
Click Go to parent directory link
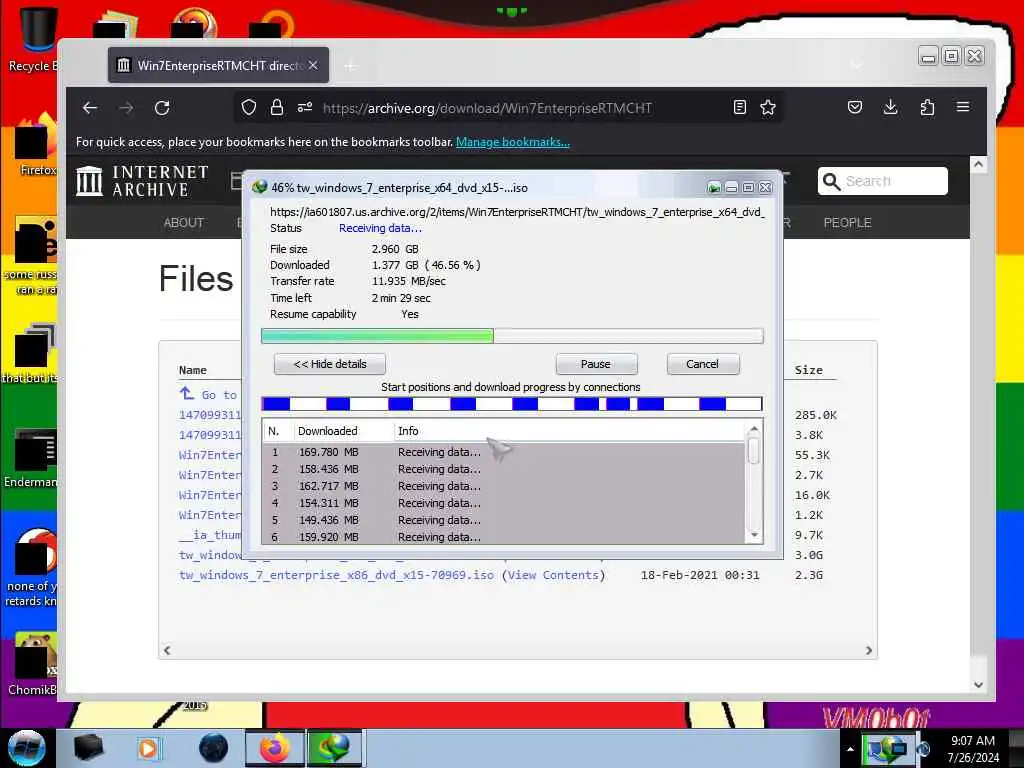[x=209, y=394]
